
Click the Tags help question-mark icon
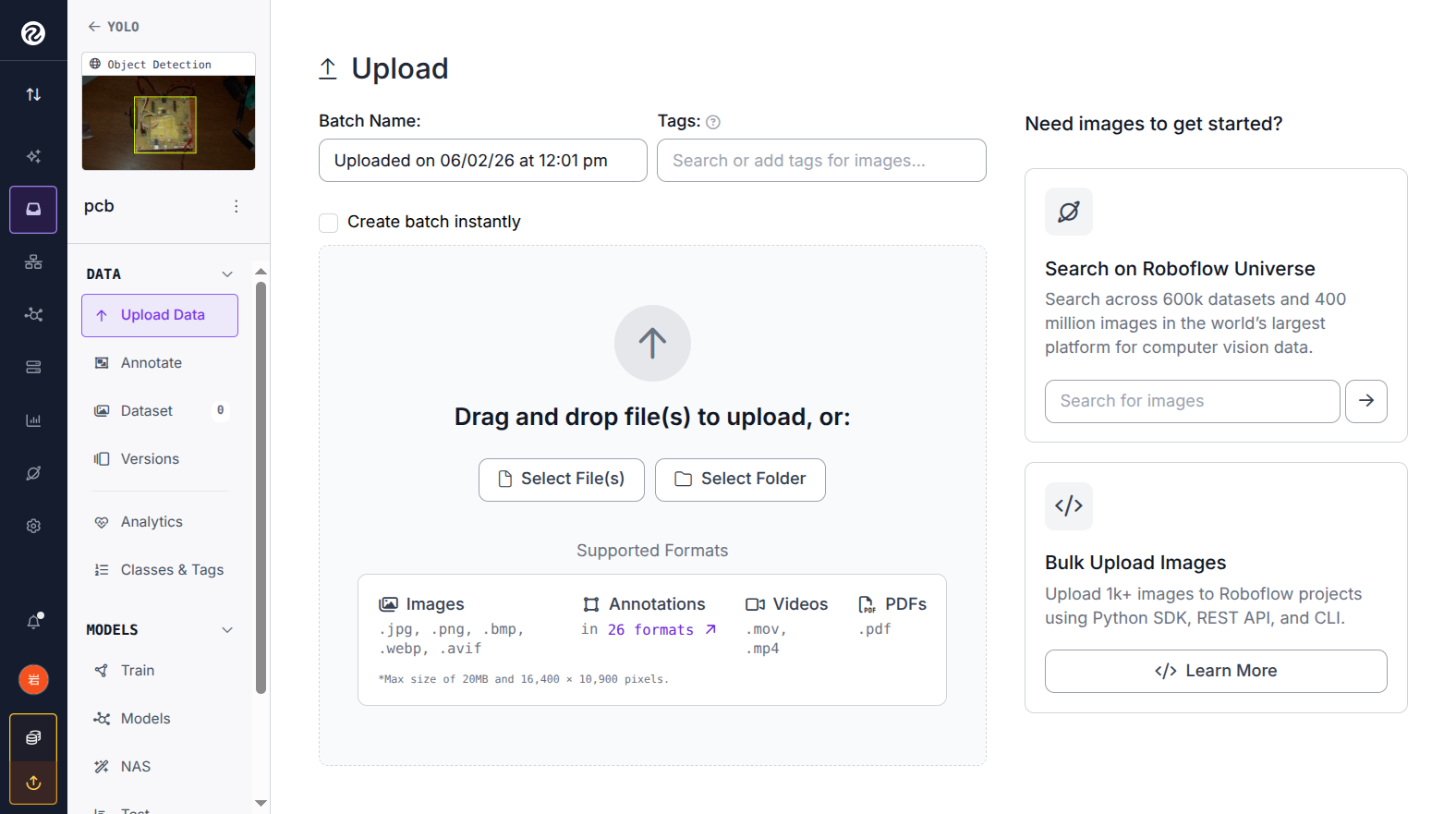pyautogui.click(x=713, y=122)
